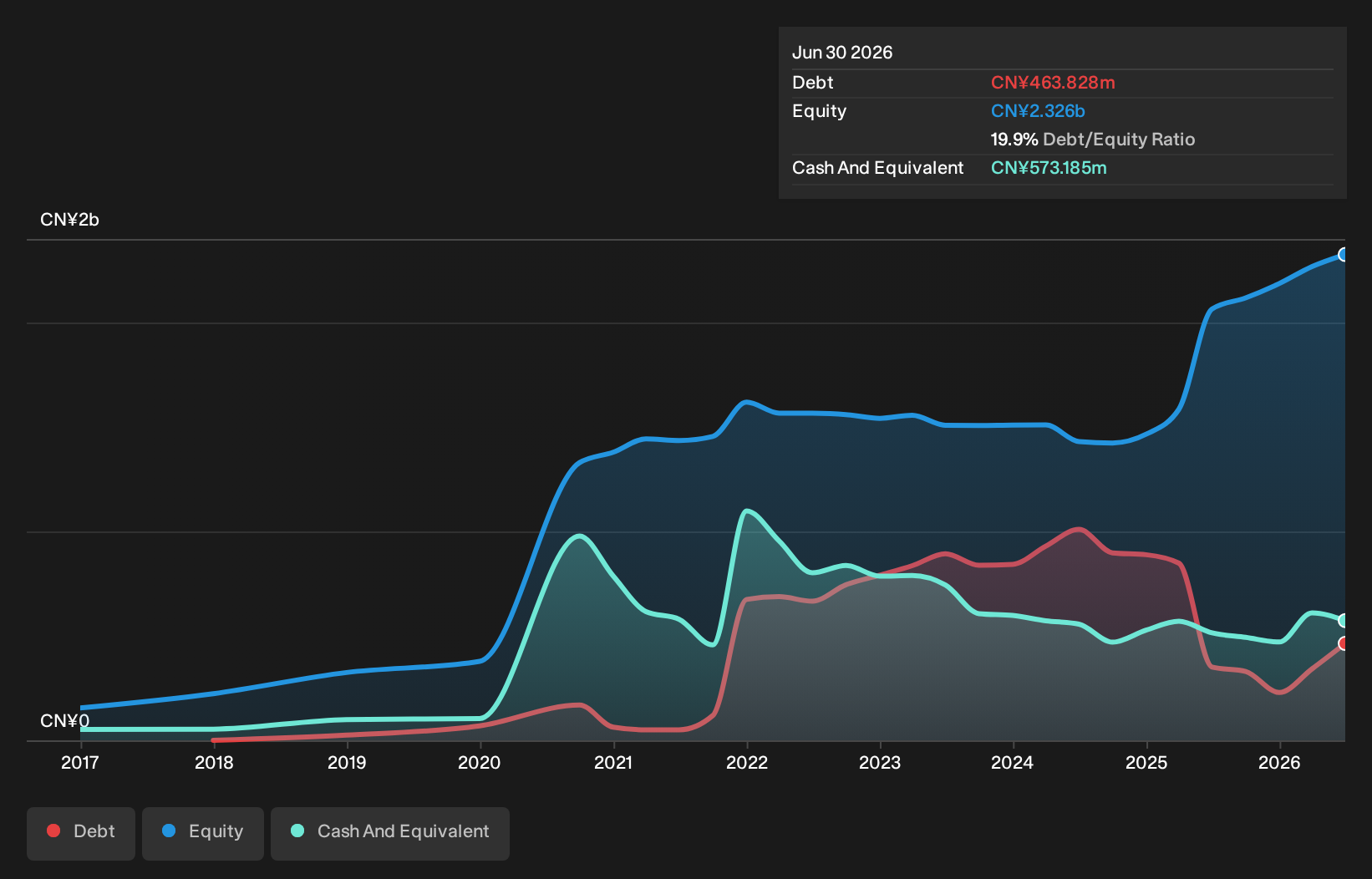Click the CN¥0 y-axis label
This screenshot has height=879, width=1372.
64,721
